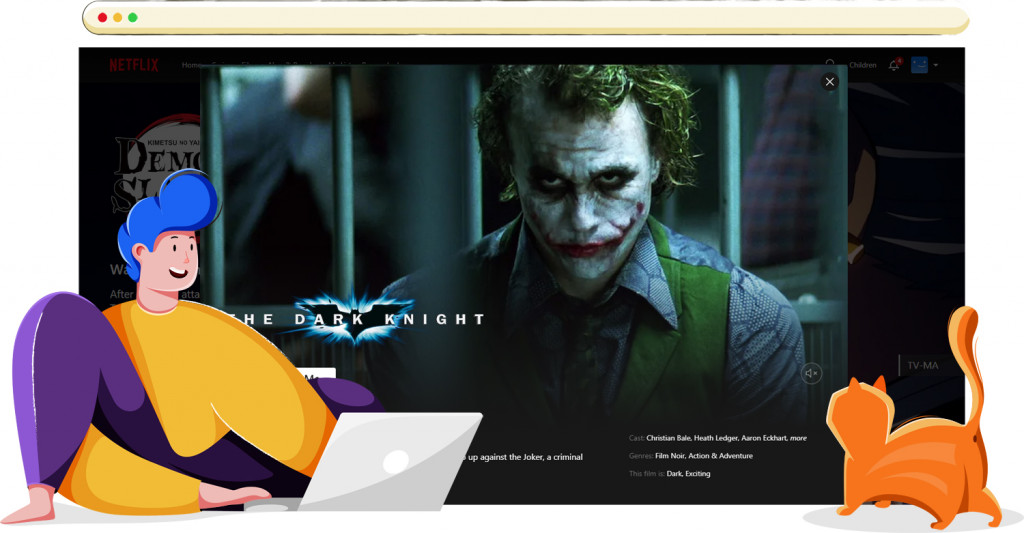The height and width of the screenshot is (533, 1024).
Task: Click the Netflix logo
Action: click(x=134, y=65)
